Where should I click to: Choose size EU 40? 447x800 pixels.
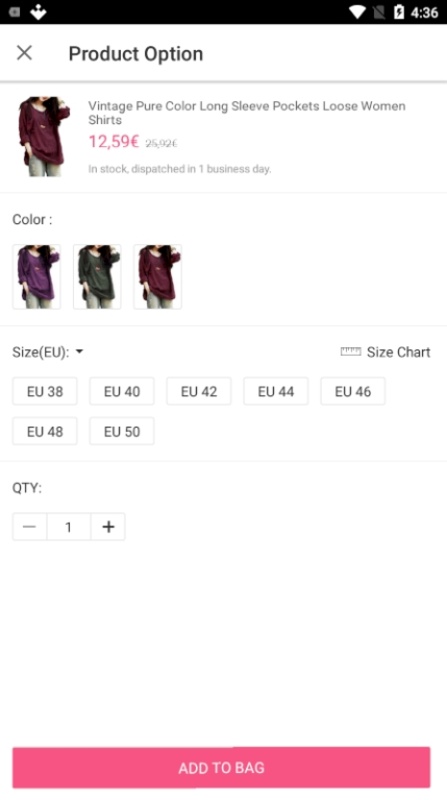coord(122,391)
